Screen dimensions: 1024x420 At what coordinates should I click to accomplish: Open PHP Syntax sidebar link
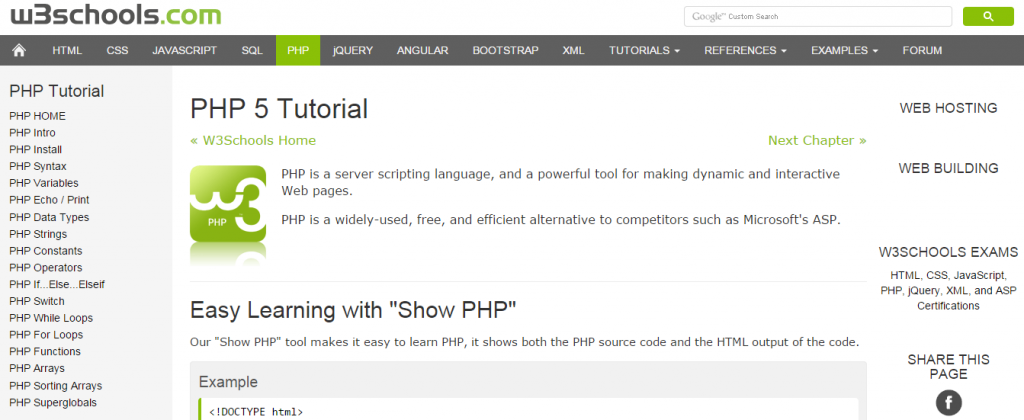click(x=38, y=167)
